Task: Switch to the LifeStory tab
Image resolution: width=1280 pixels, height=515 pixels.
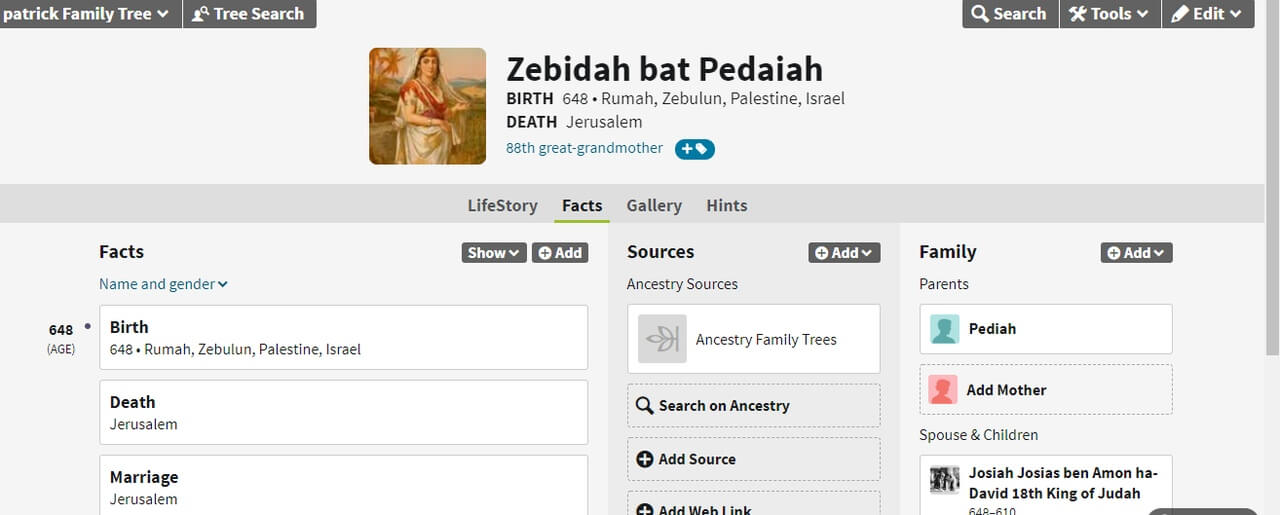Action: pyautogui.click(x=502, y=205)
